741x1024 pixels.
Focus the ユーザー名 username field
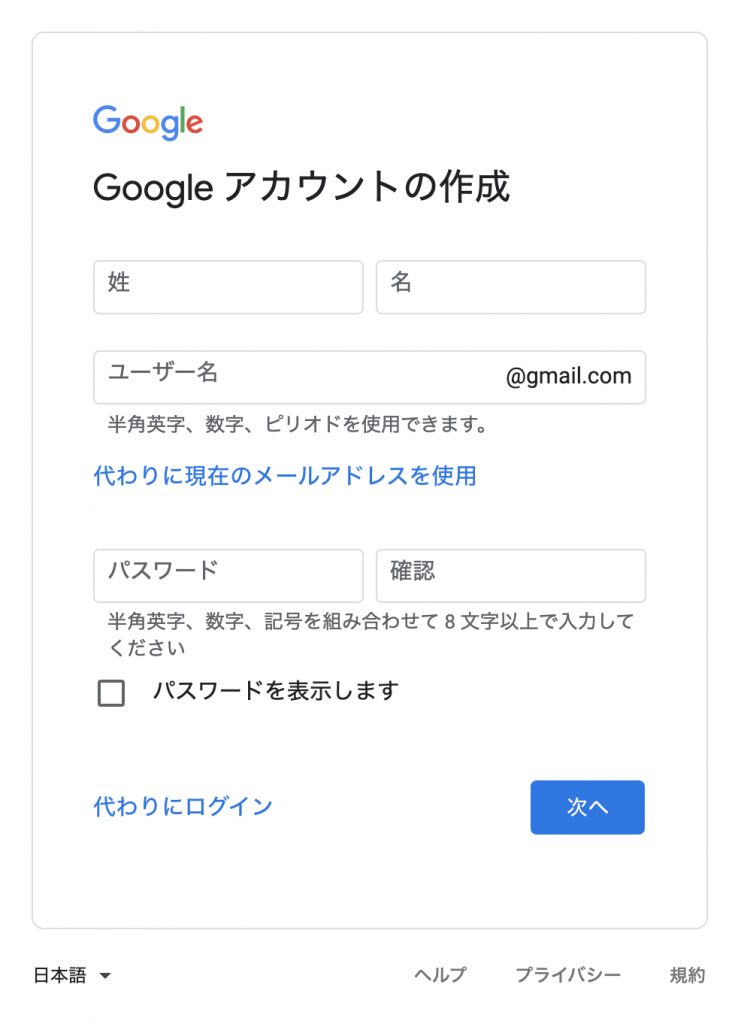pos(369,377)
